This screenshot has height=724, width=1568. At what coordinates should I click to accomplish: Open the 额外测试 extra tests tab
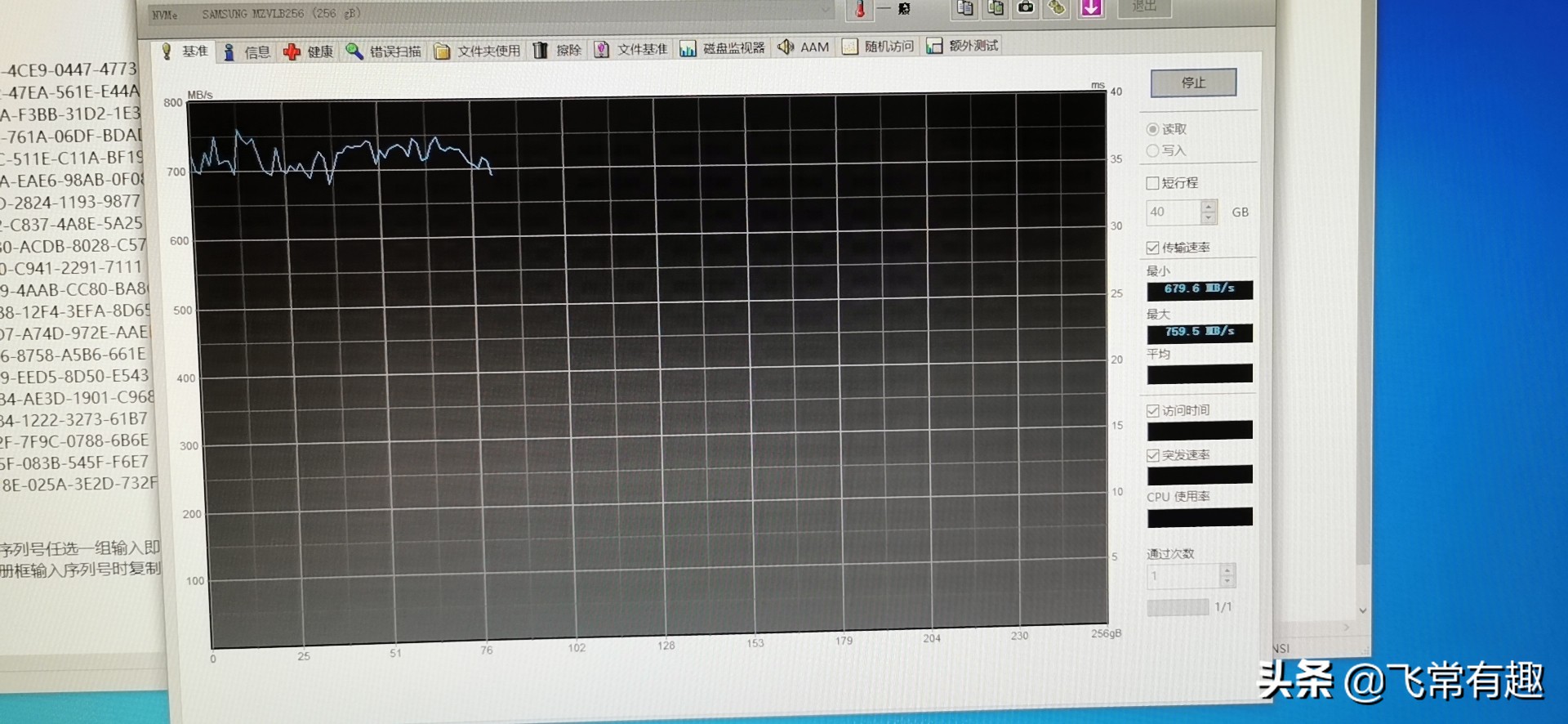pos(963,46)
